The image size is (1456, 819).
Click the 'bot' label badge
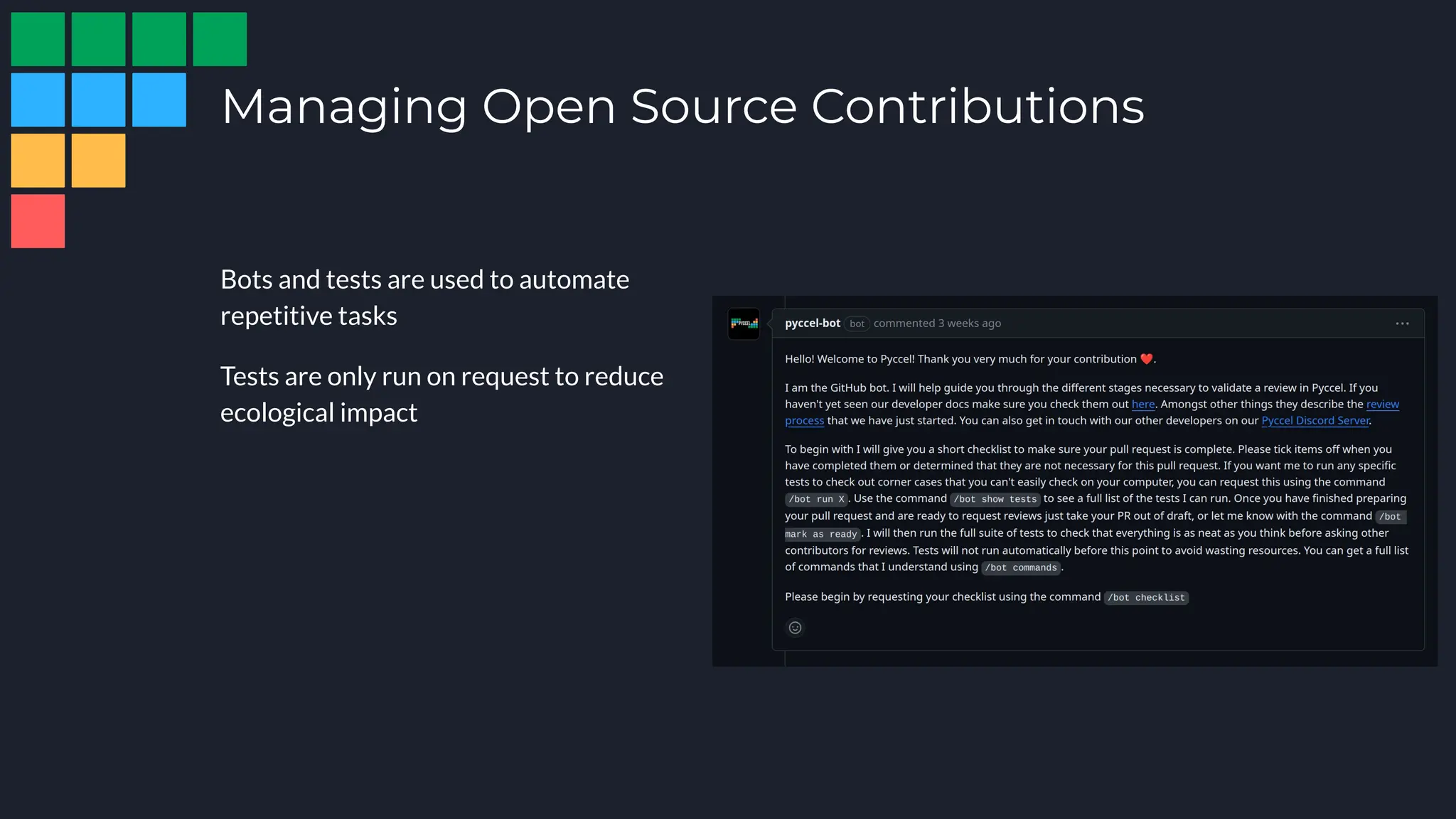857,323
